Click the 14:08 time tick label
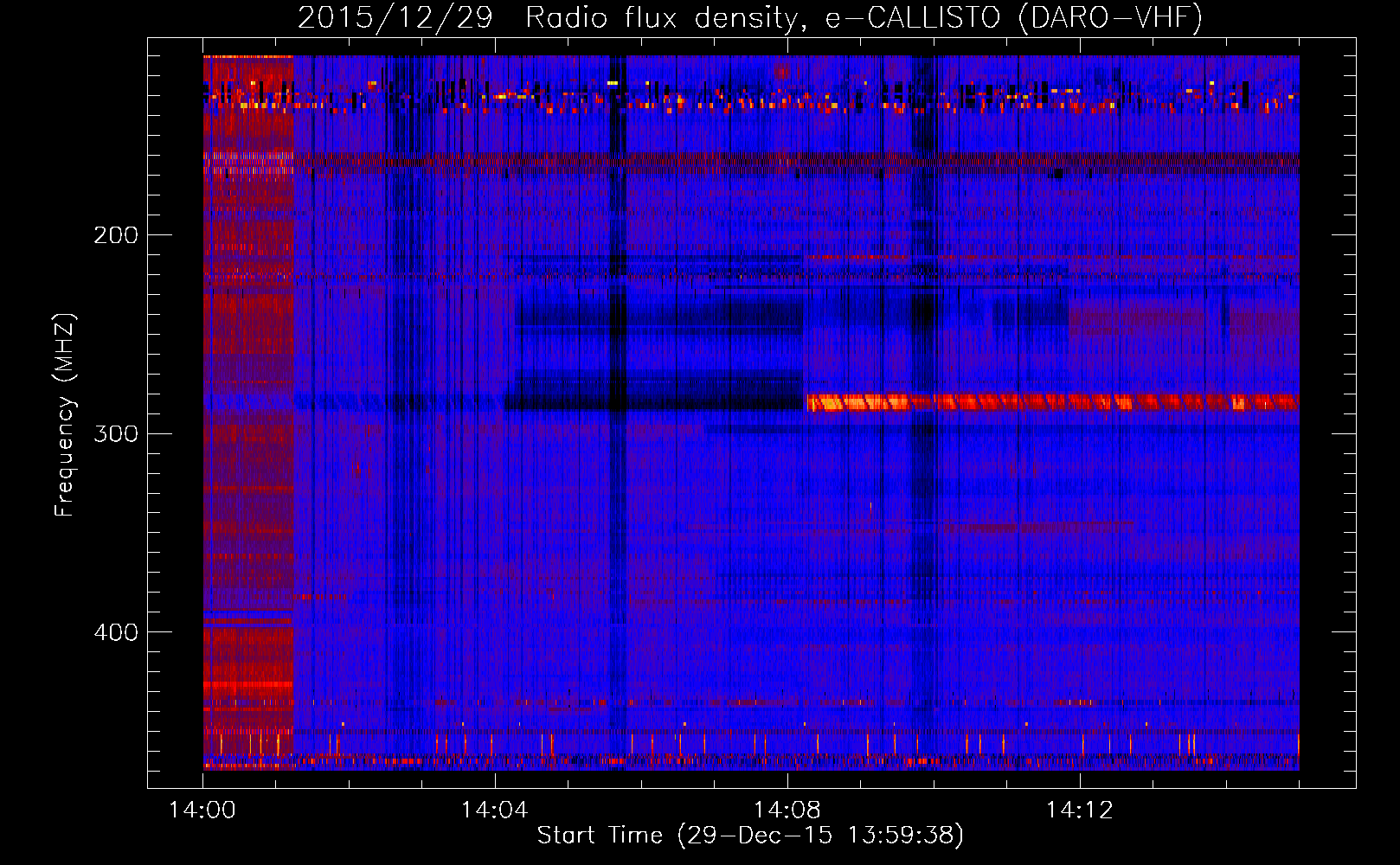 pyautogui.click(x=787, y=811)
